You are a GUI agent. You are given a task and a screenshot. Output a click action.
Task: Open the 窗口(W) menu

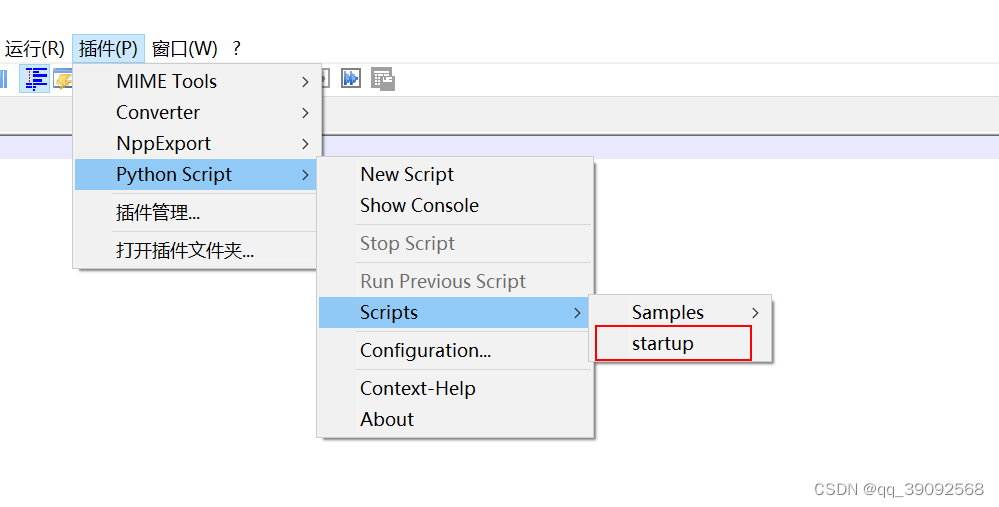click(x=185, y=48)
